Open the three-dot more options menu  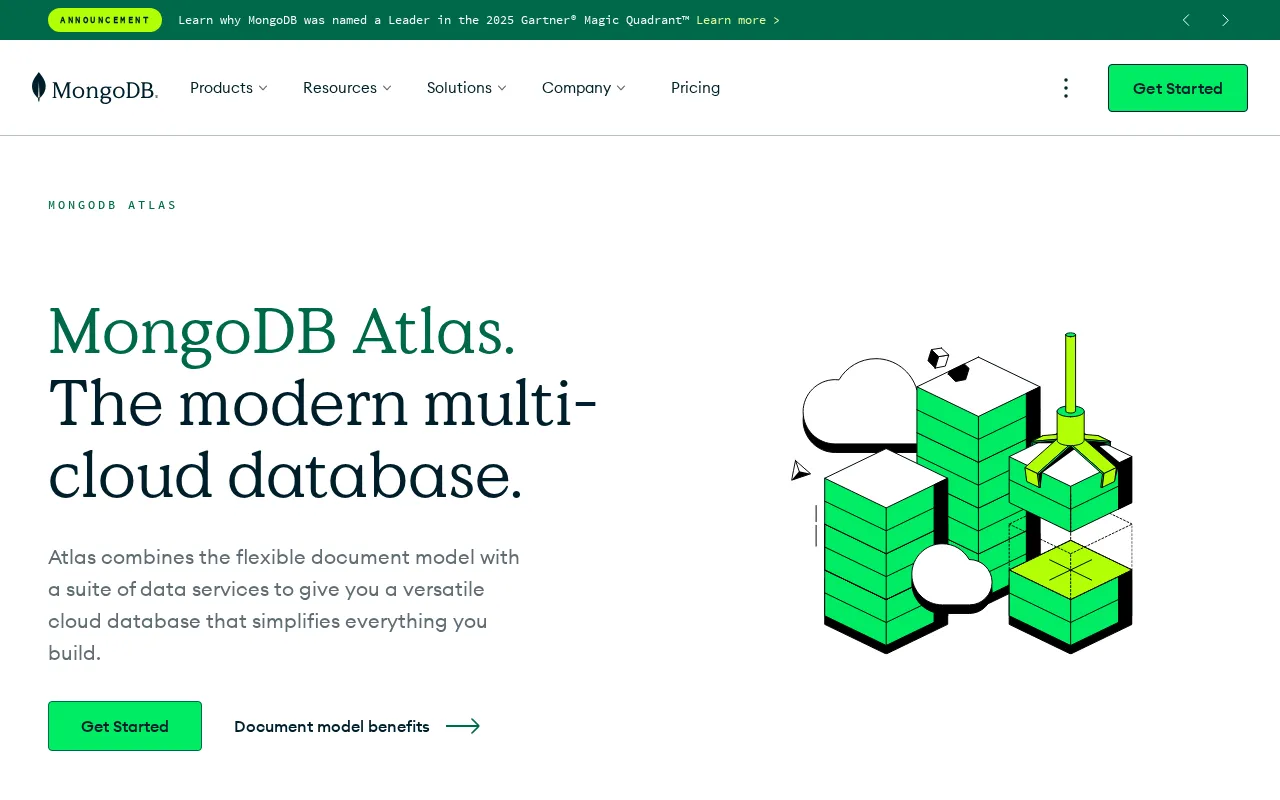pos(1066,88)
